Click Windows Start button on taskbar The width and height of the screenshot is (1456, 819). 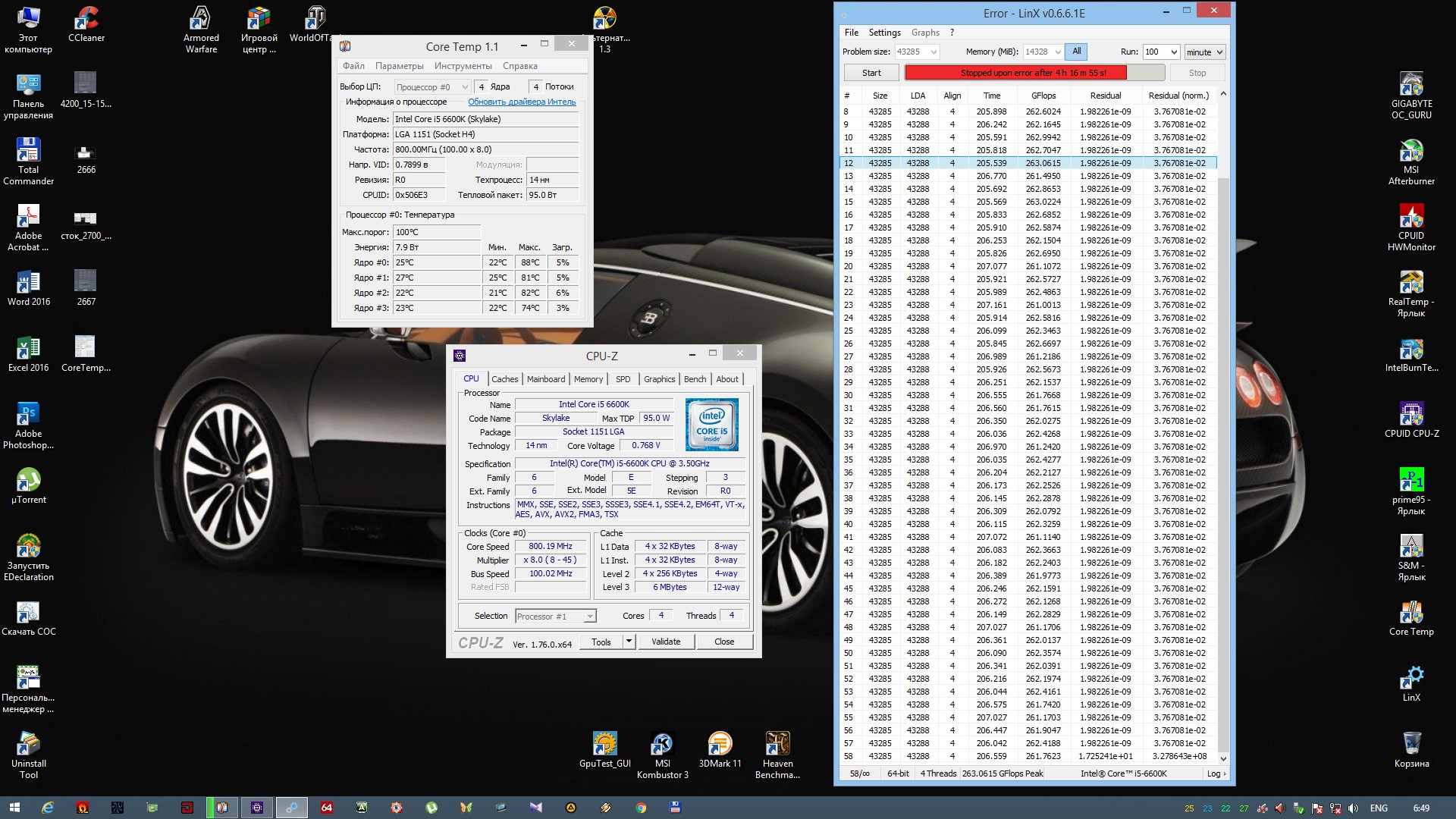coord(14,808)
